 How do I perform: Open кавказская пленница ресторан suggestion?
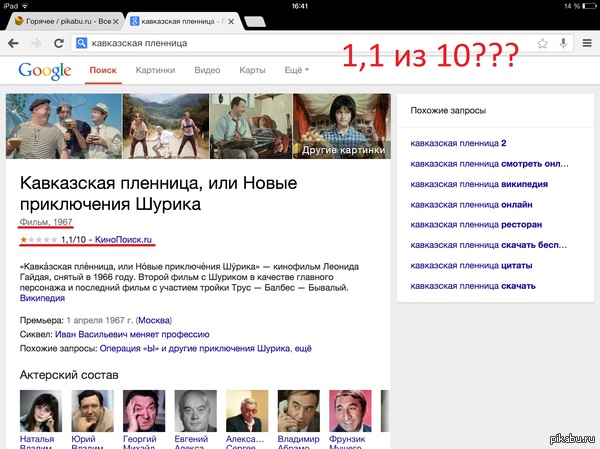pos(476,225)
